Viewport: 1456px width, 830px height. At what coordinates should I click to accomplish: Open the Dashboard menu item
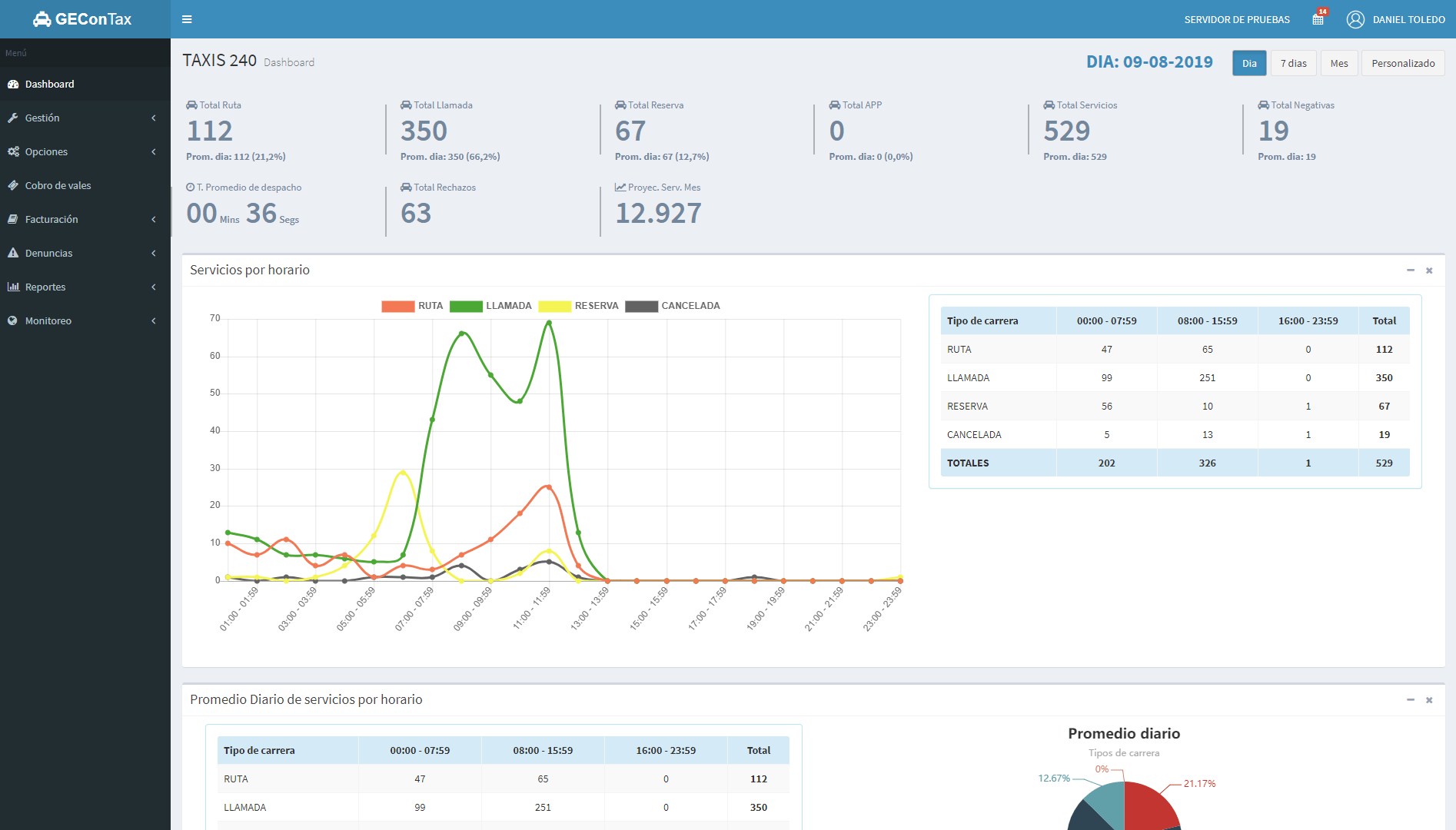pos(85,84)
